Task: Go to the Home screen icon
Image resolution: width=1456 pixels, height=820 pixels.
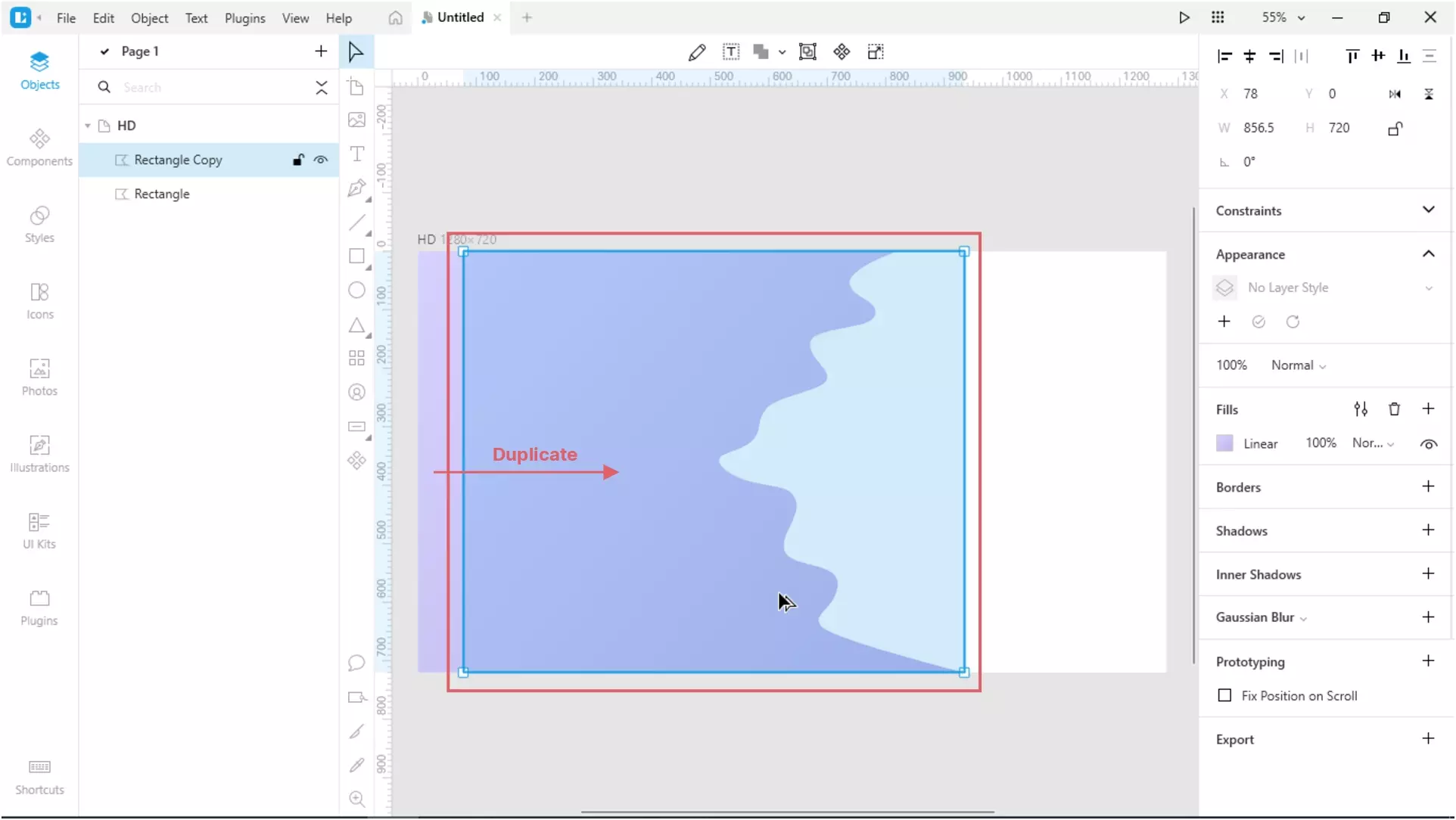Action: coord(395,18)
